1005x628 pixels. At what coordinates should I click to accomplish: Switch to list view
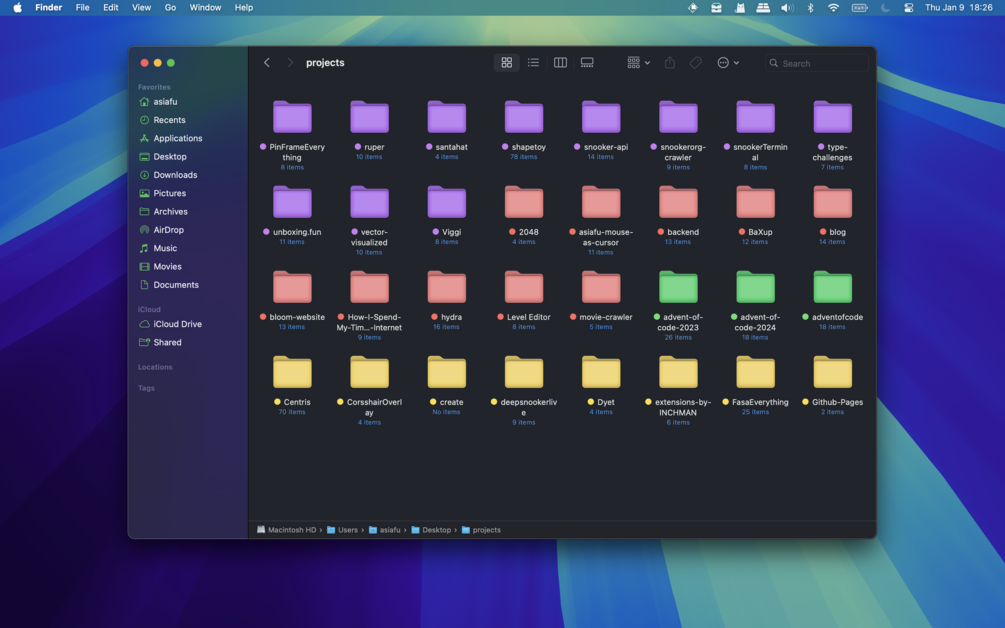(x=533, y=63)
